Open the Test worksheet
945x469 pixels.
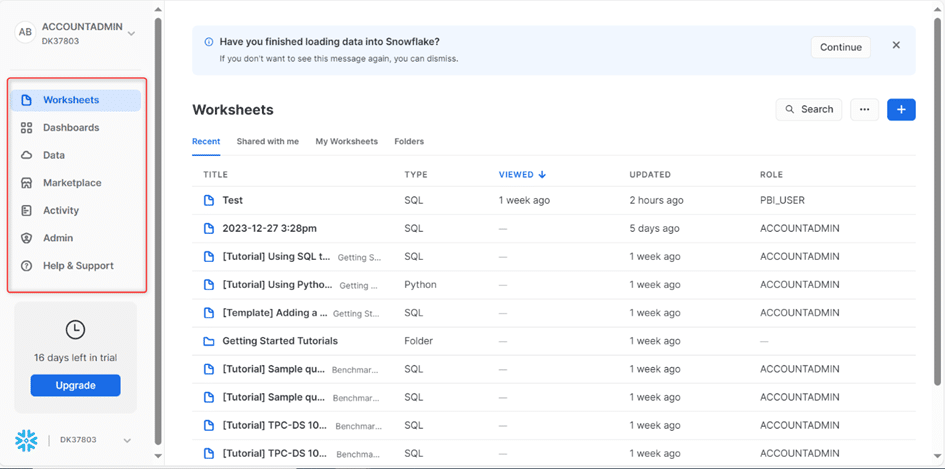tap(233, 201)
